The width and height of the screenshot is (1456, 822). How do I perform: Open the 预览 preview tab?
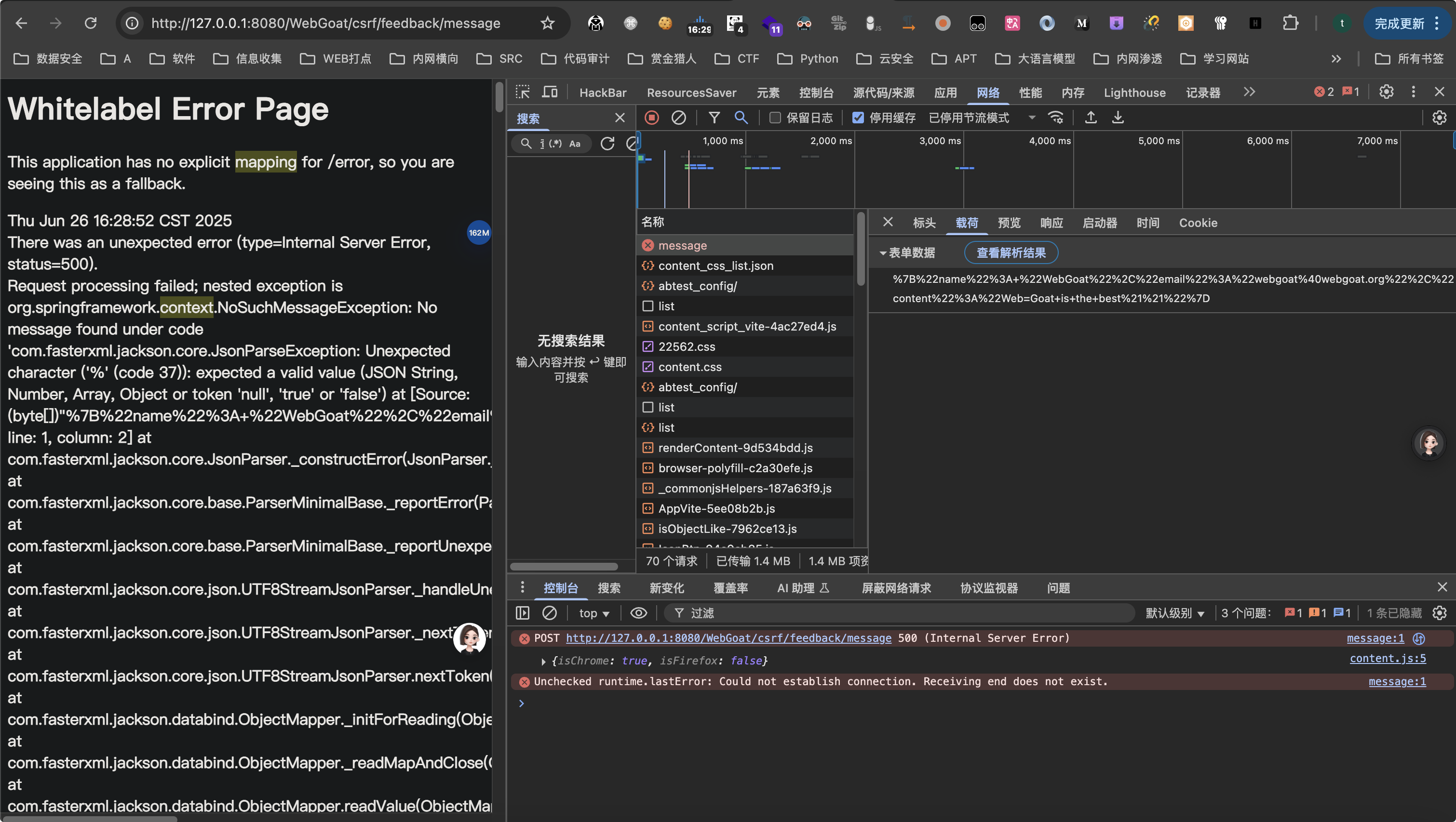(1009, 223)
